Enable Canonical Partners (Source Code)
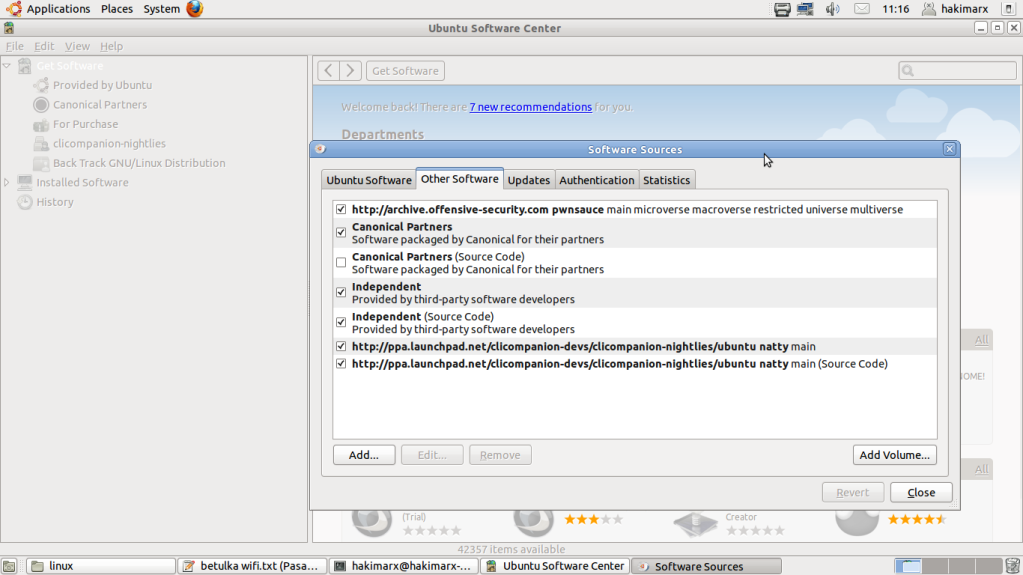This screenshot has width=1023, height=575. tap(341, 262)
